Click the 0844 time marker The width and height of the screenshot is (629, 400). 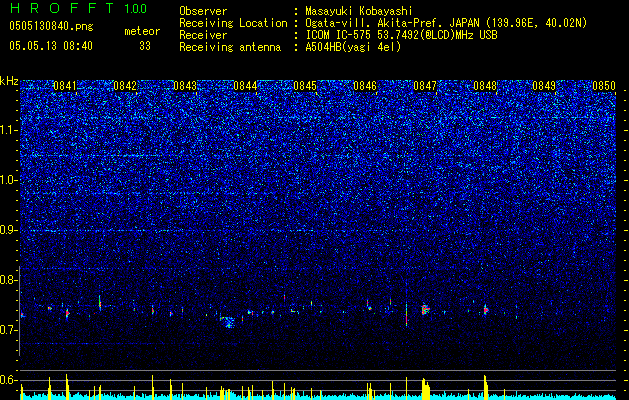pyautogui.click(x=245, y=86)
